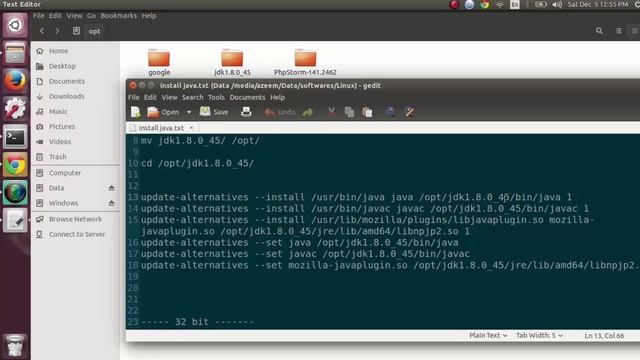Screen dimensions: 640x360
Task: Launch Firefox from the launcher
Action: [x=15, y=81]
